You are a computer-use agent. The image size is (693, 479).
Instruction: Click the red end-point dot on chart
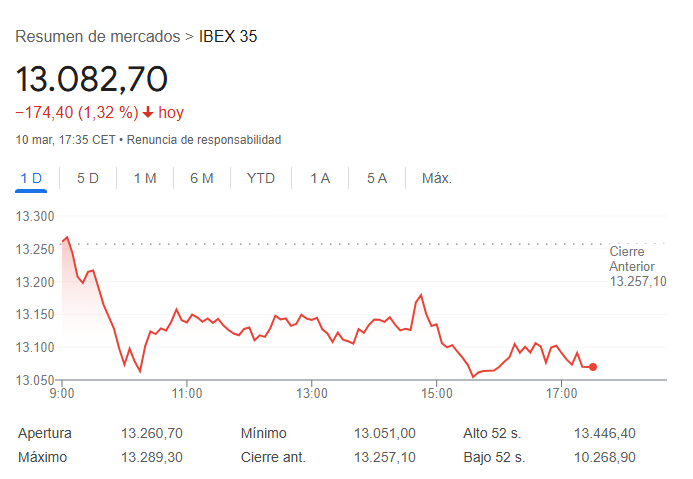click(593, 367)
